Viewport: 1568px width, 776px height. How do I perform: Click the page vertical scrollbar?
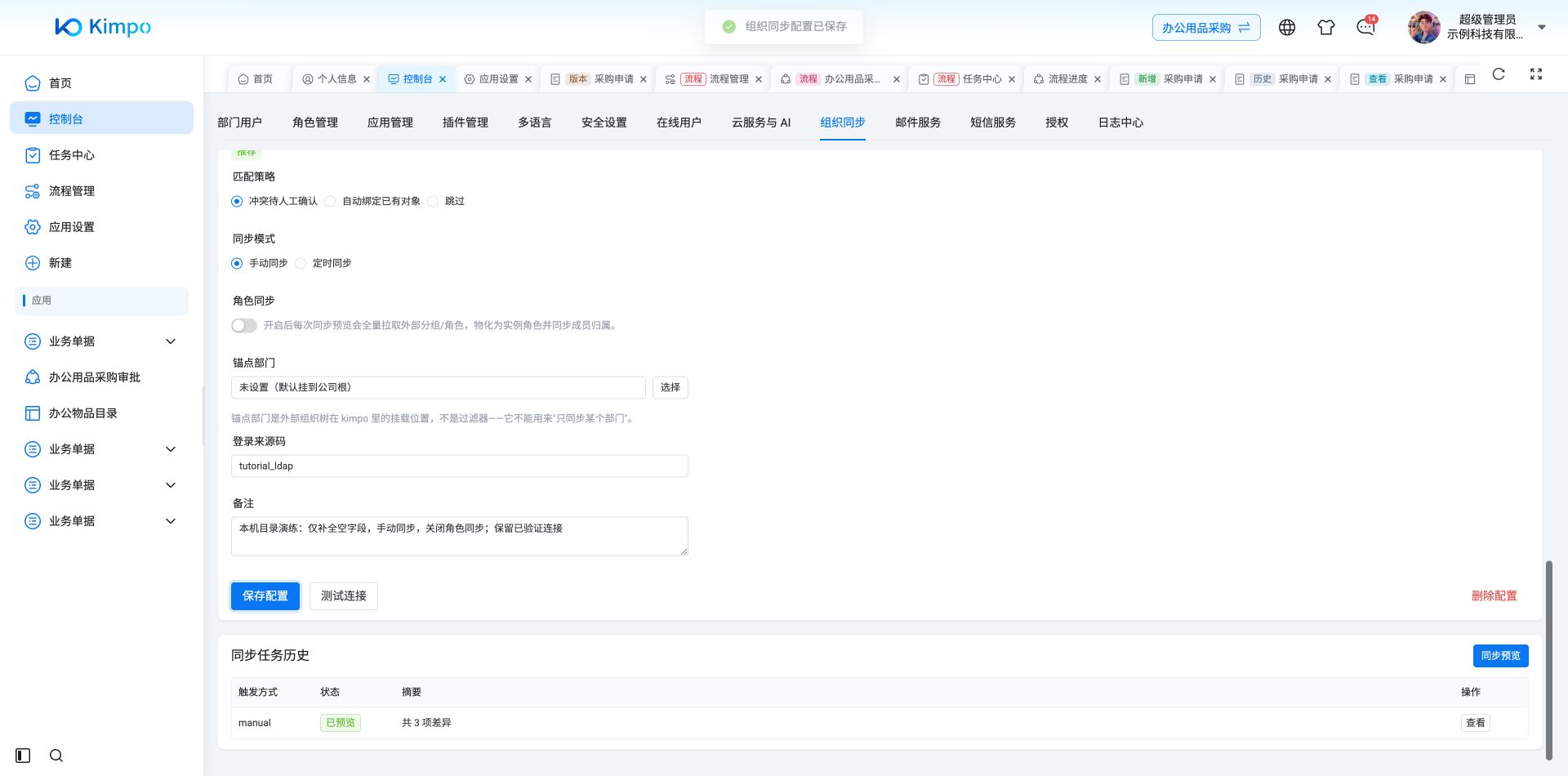1549,659
